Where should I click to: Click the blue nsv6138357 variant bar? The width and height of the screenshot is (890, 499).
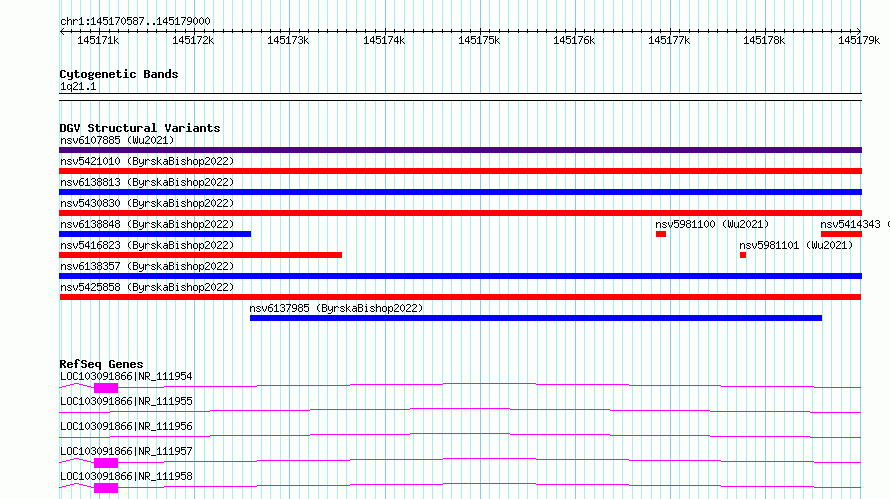point(460,276)
